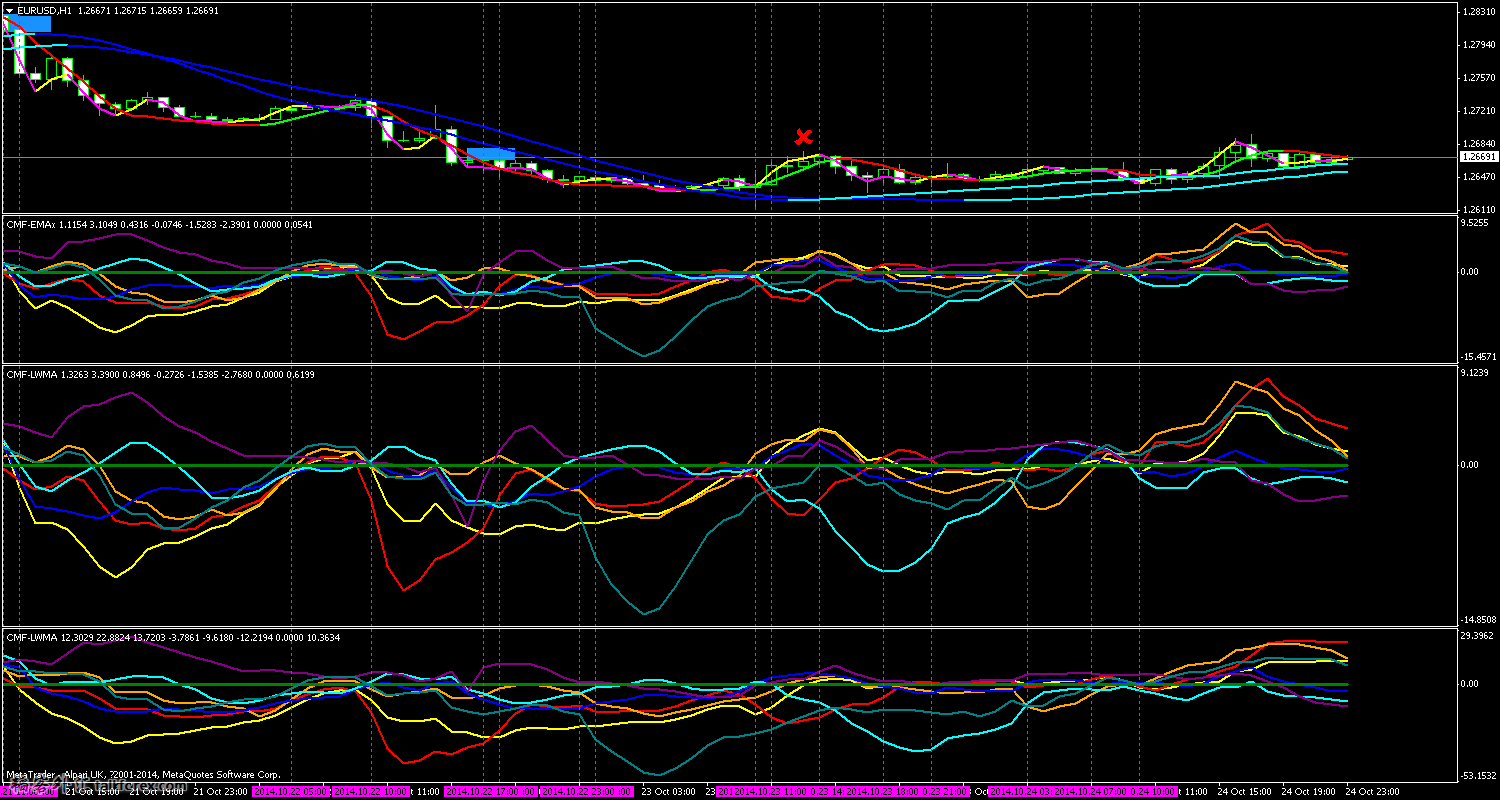Click the magenta 2014.10.22 23:00 date label
Viewport: 1500px width, 800px height.
[588, 791]
